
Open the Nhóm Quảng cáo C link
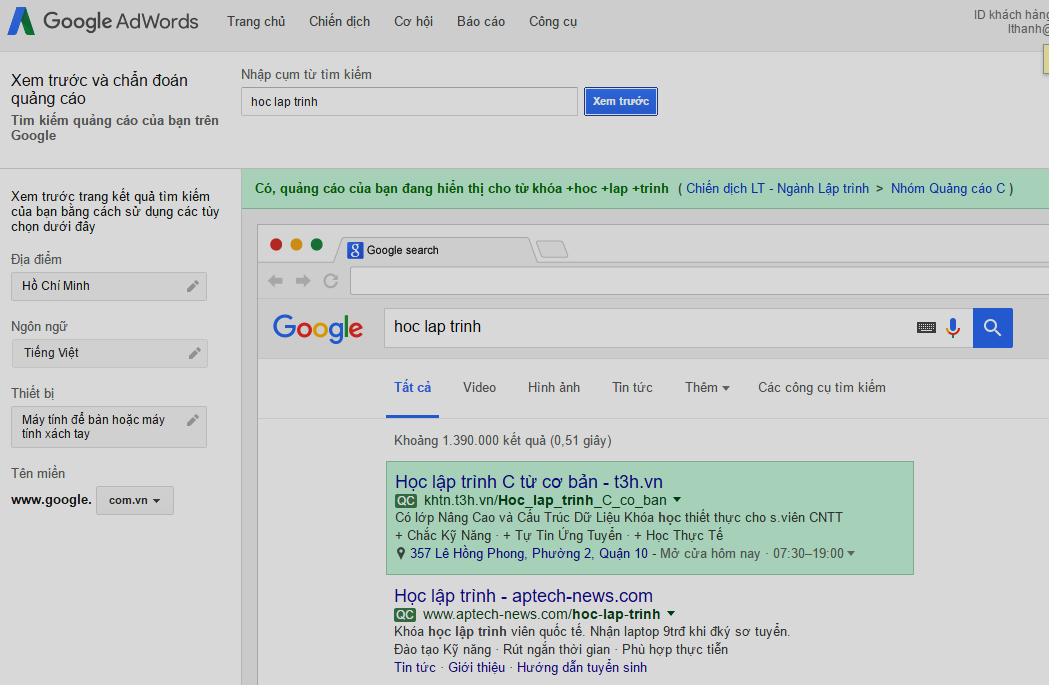pyautogui.click(x=948, y=189)
